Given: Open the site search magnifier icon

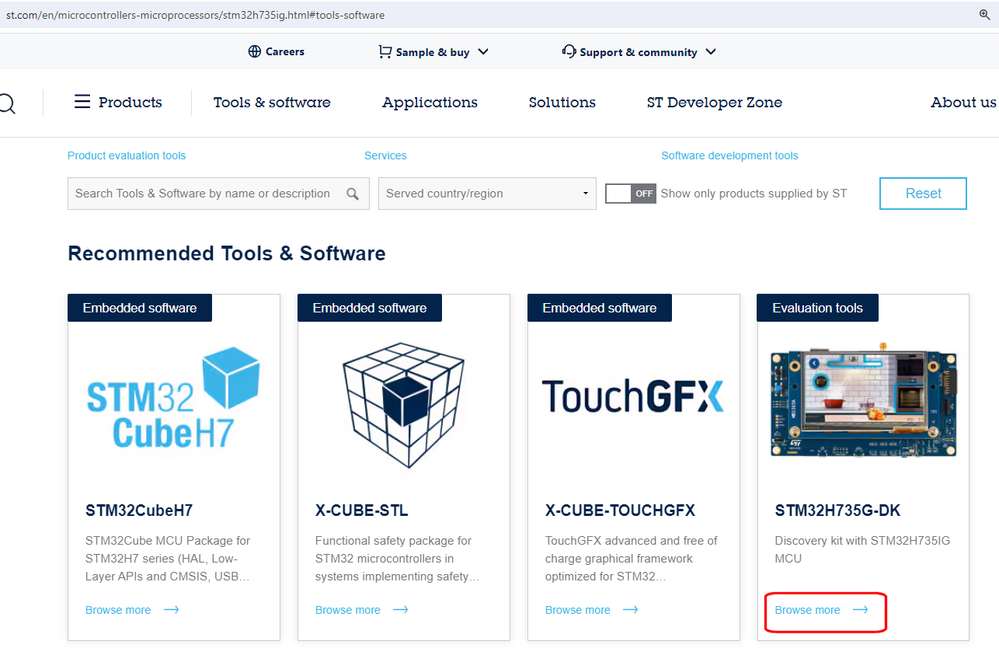Looking at the screenshot, I should (6, 103).
